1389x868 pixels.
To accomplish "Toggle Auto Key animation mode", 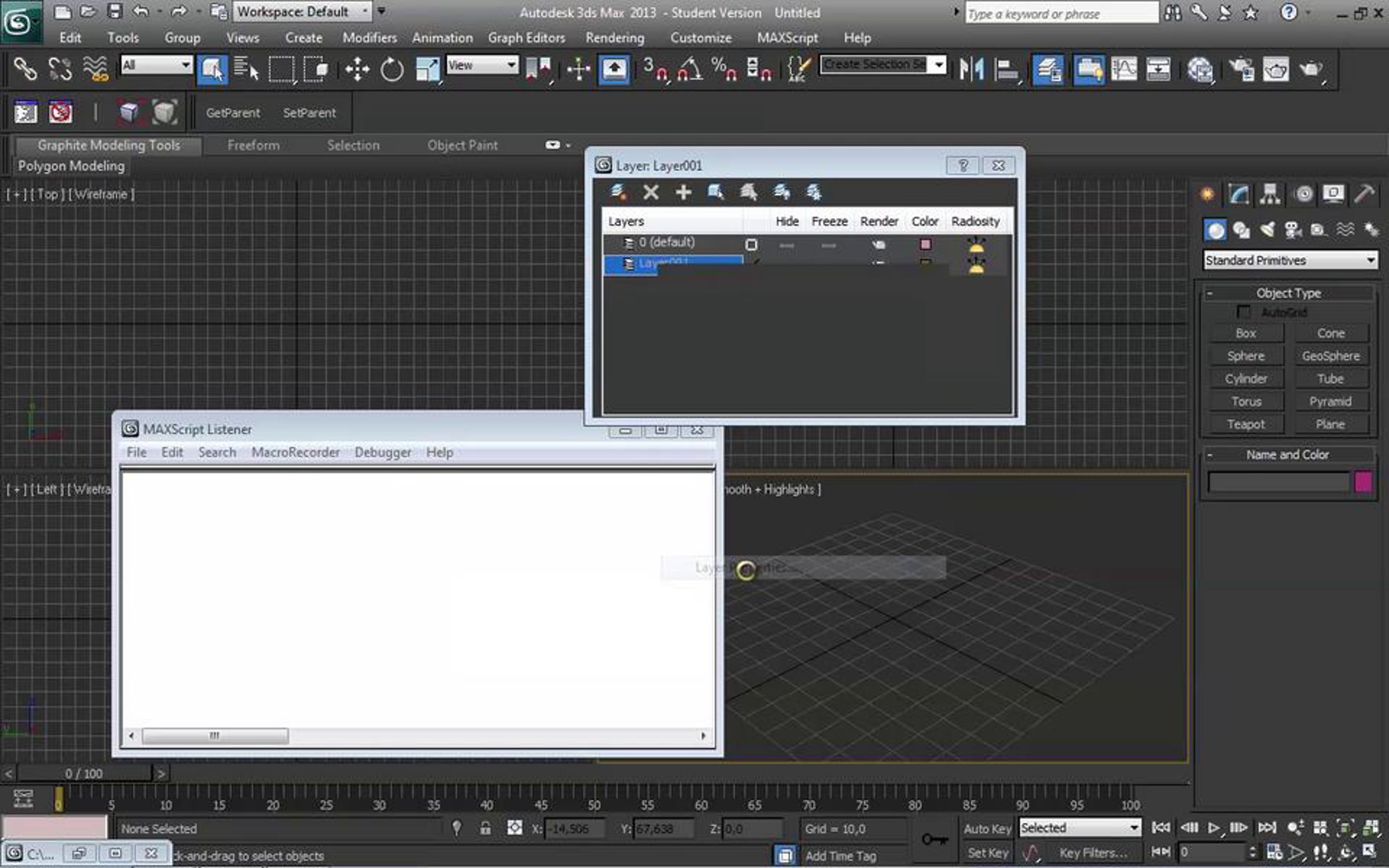I will 987,829.
